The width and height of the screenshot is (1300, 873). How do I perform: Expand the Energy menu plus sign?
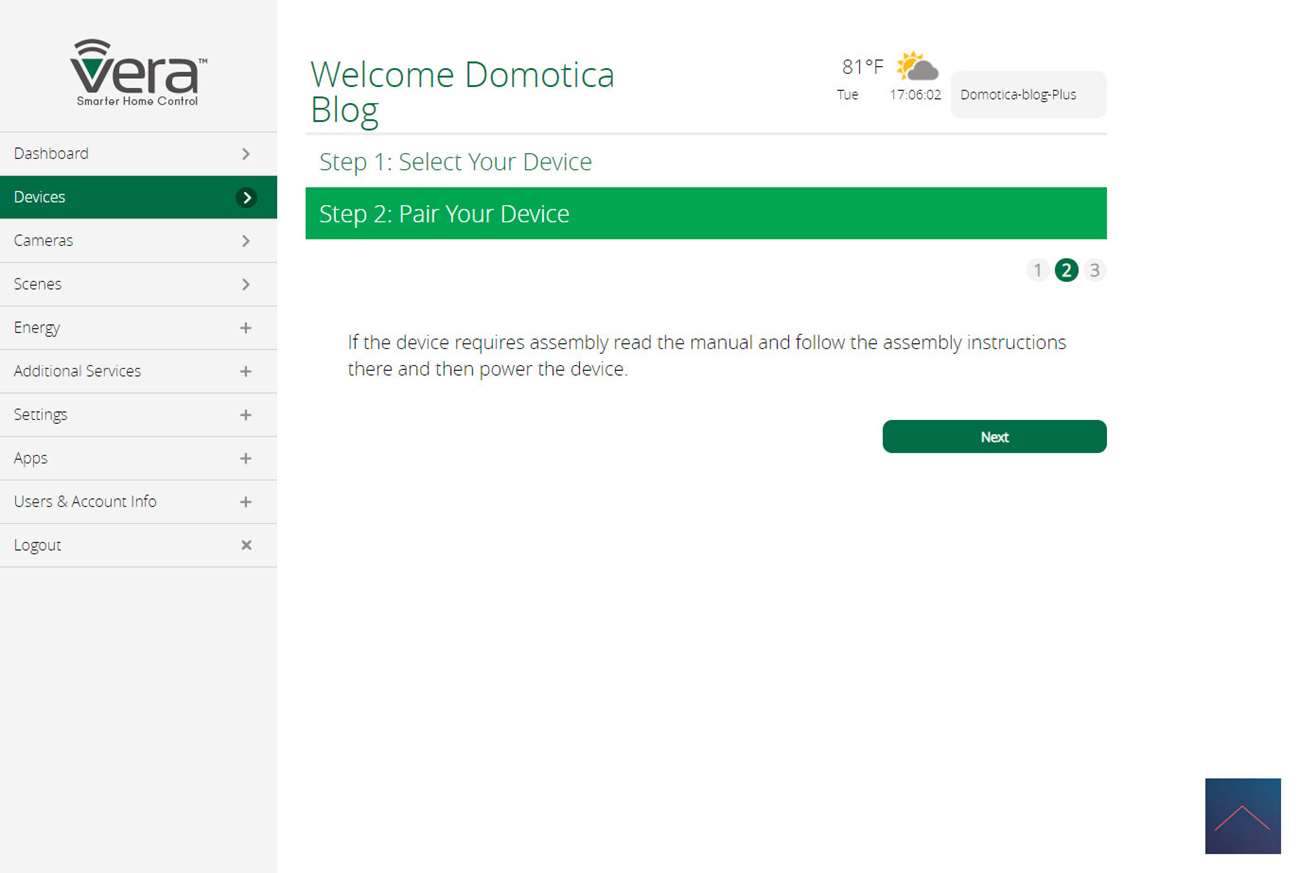click(x=246, y=328)
